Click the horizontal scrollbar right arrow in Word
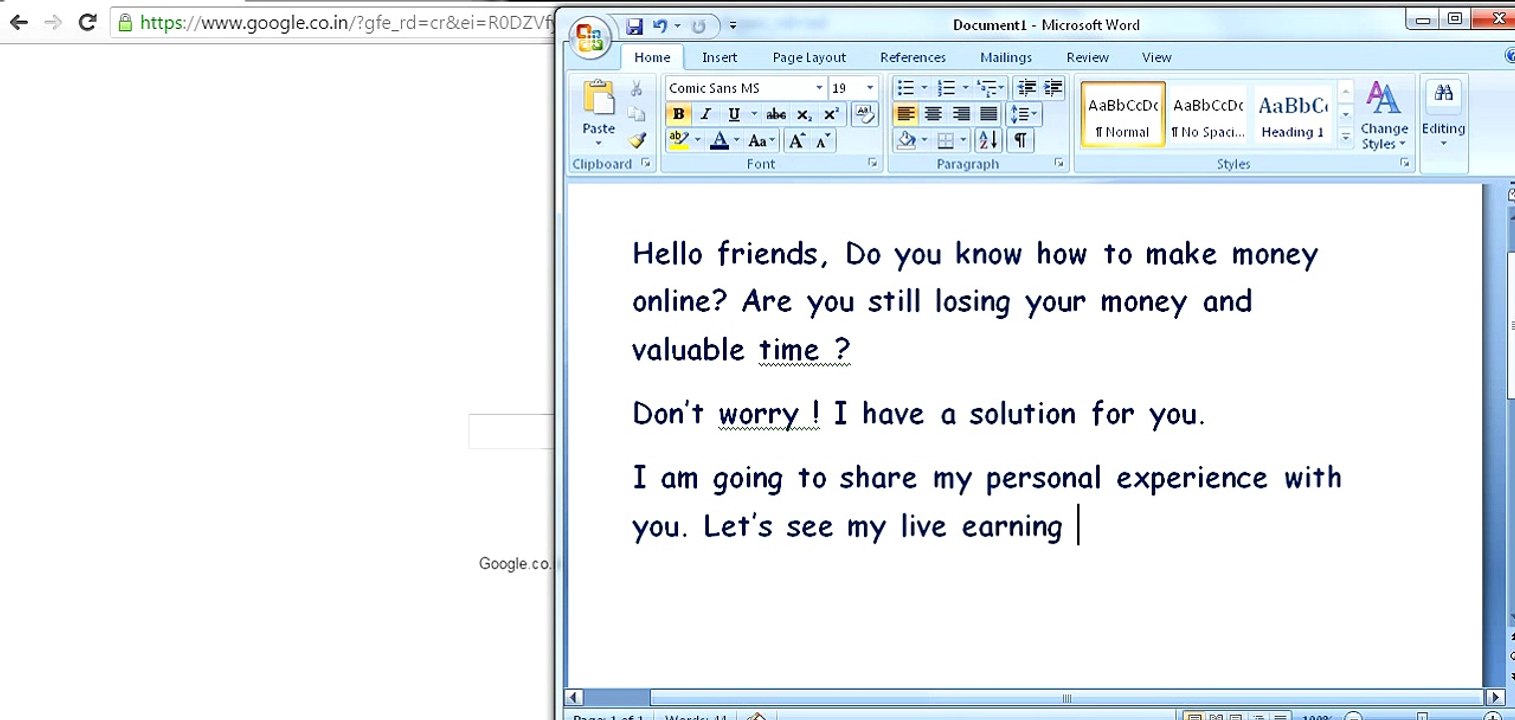This screenshot has height=720, width=1515. (x=1495, y=698)
